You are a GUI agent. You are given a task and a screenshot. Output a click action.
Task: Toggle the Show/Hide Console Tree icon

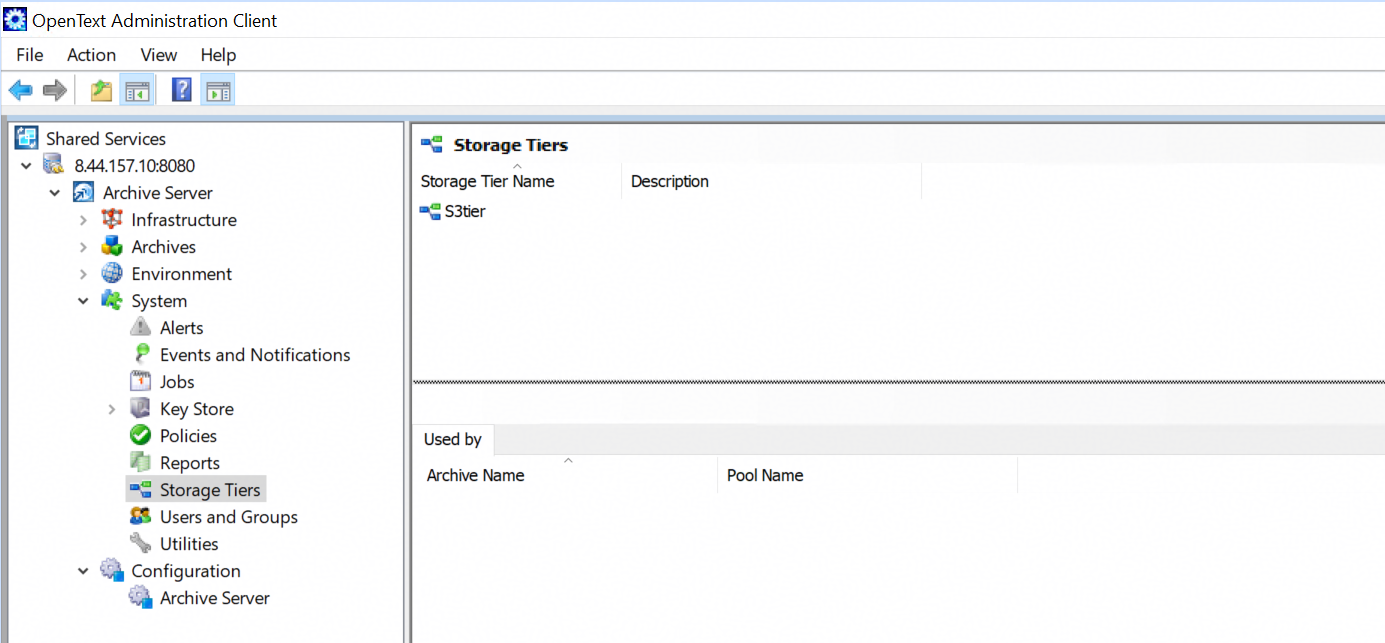click(136, 91)
